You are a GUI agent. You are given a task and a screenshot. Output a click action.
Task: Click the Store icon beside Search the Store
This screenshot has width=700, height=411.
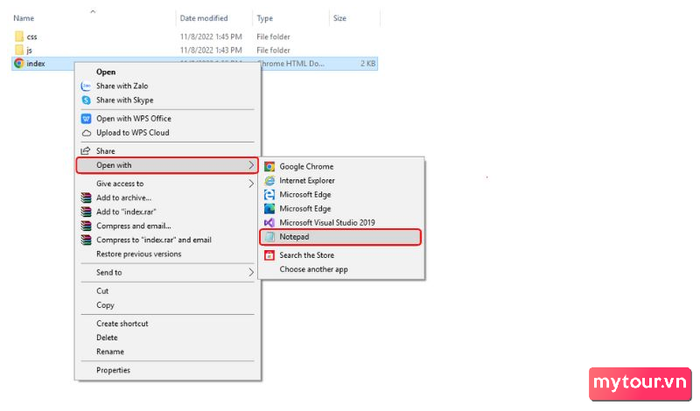[x=269, y=255]
